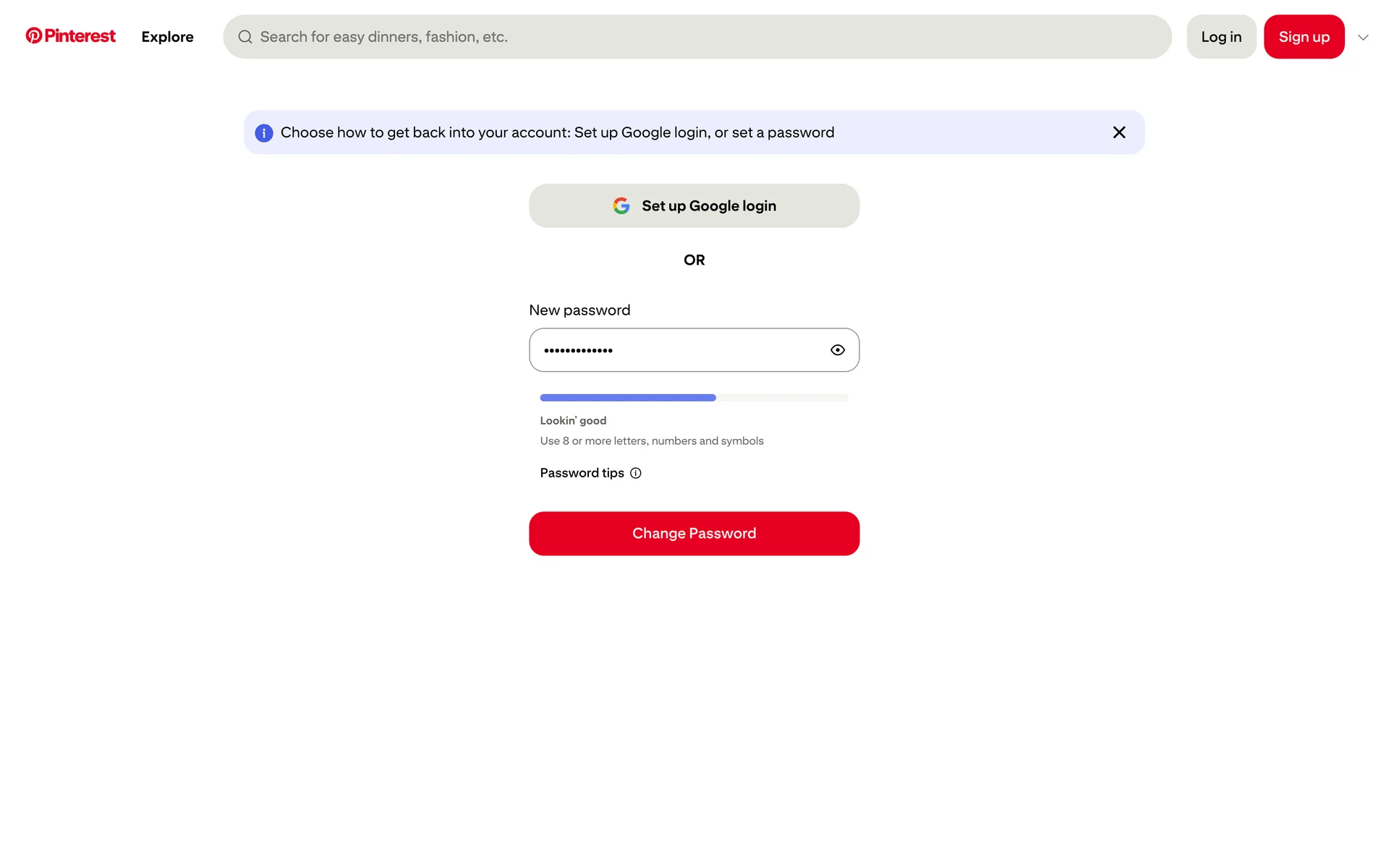This screenshot has height=868, width=1389.
Task: Click the Pinterest wordmark text
Action: [80, 35]
